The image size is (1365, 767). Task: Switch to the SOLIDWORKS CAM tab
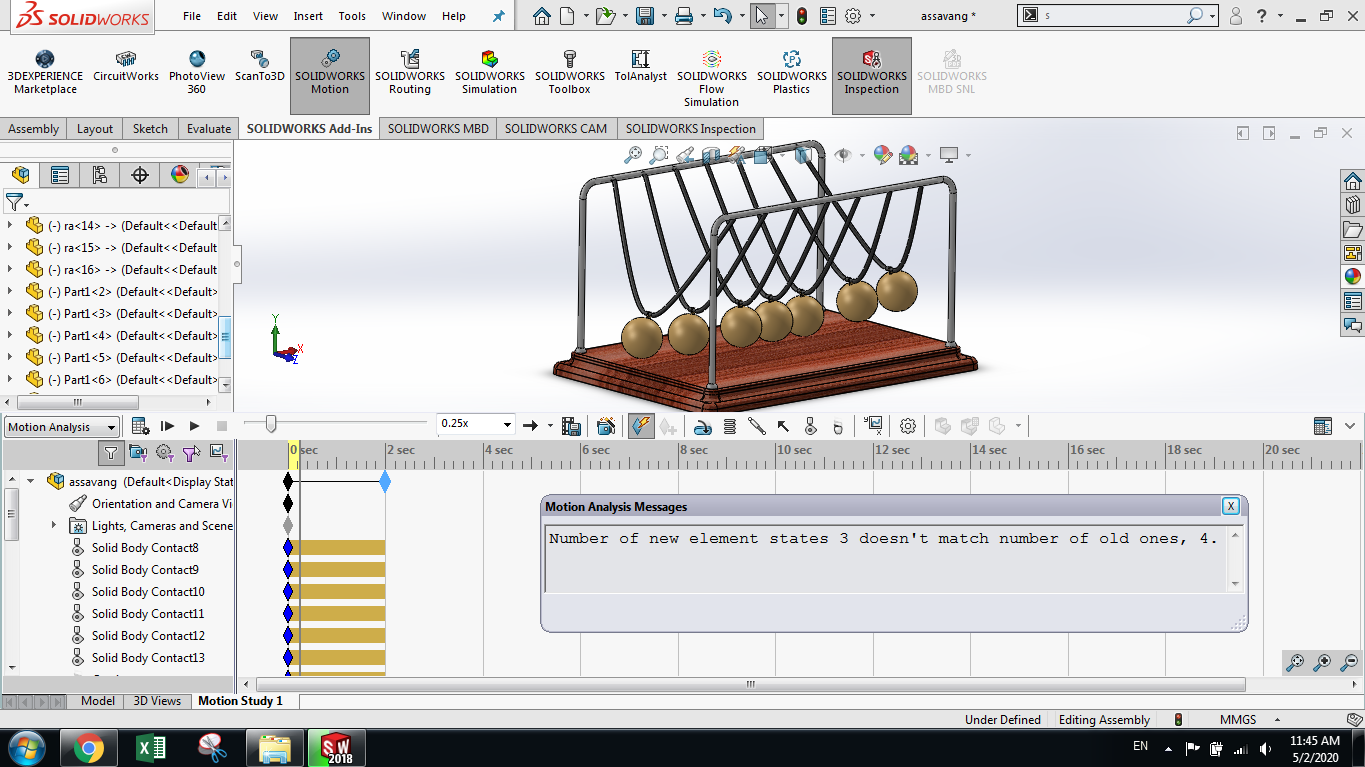click(x=556, y=128)
